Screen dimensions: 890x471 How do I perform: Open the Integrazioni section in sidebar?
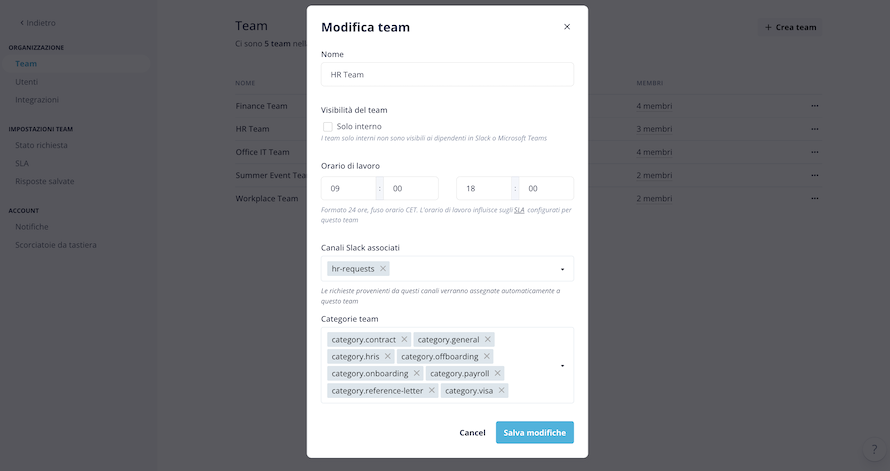pos(37,100)
